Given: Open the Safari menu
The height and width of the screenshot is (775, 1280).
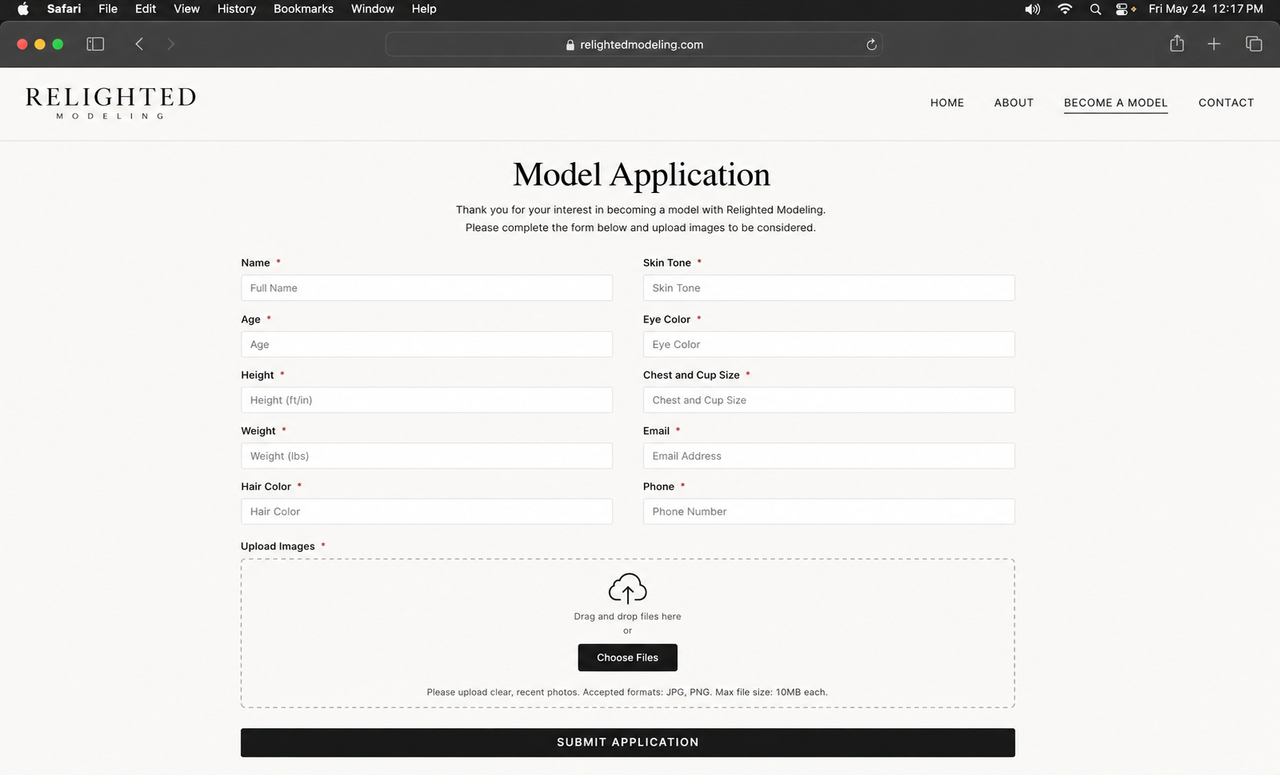Looking at the screenshot, I should [x=64, y=9].
